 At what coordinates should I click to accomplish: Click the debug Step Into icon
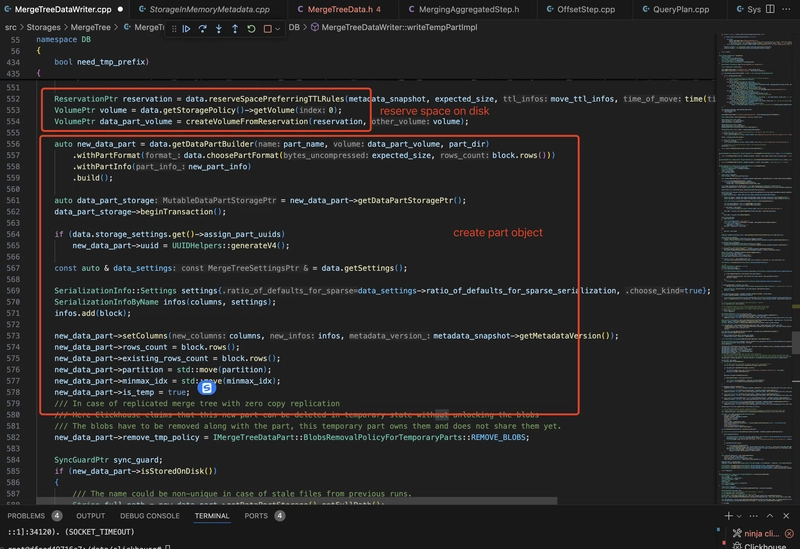[219, 29]
